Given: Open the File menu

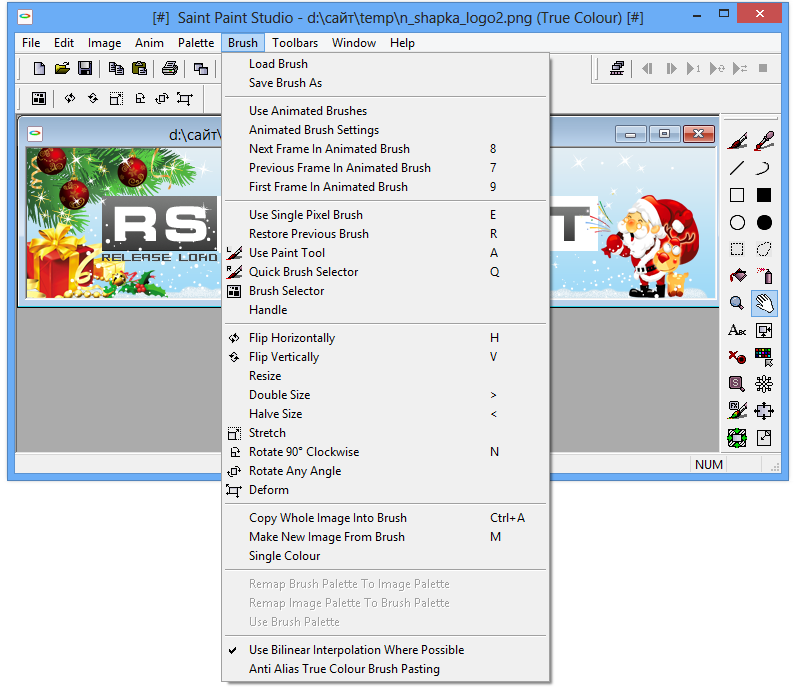Looking at the screenshot, I should pyautogui.click(x=31, y=43).
